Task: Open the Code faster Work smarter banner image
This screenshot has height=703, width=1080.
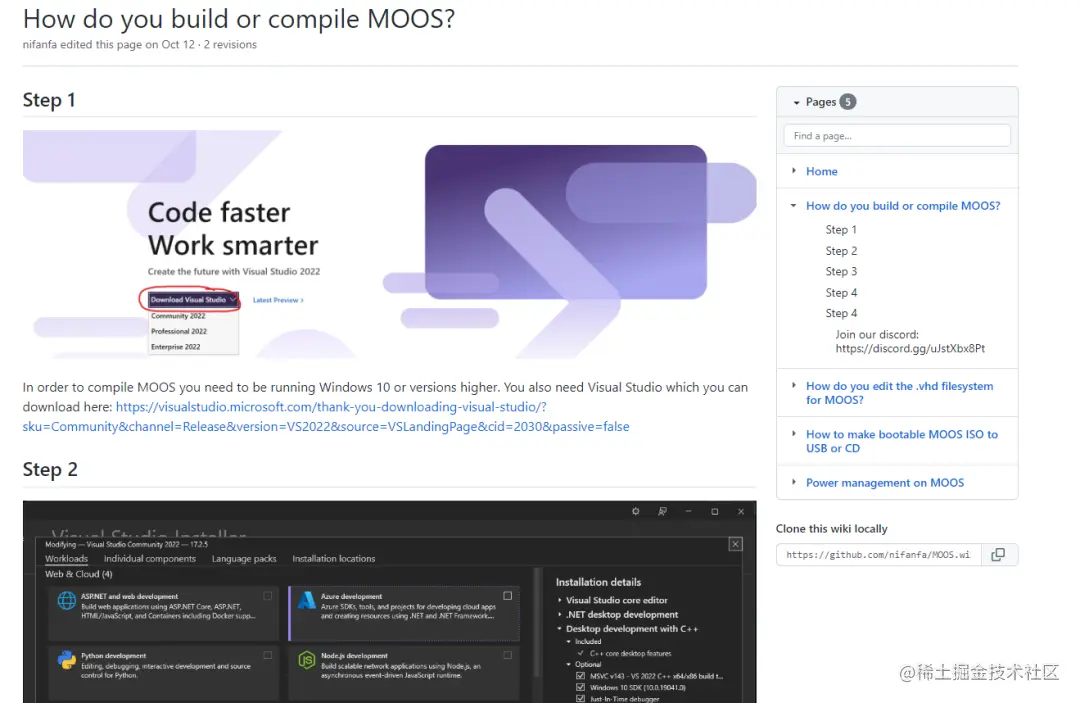Action: tap(389, 244)
